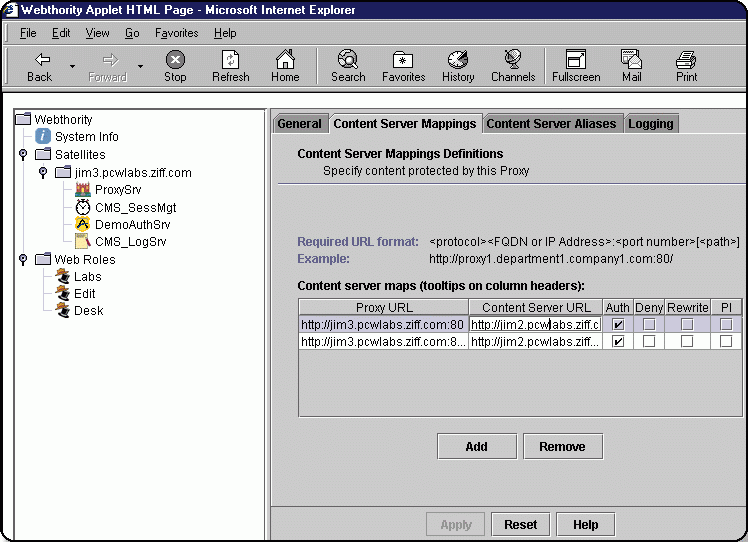Select the System Info icon in tree

pyautogui.click(x=43, y=136)
